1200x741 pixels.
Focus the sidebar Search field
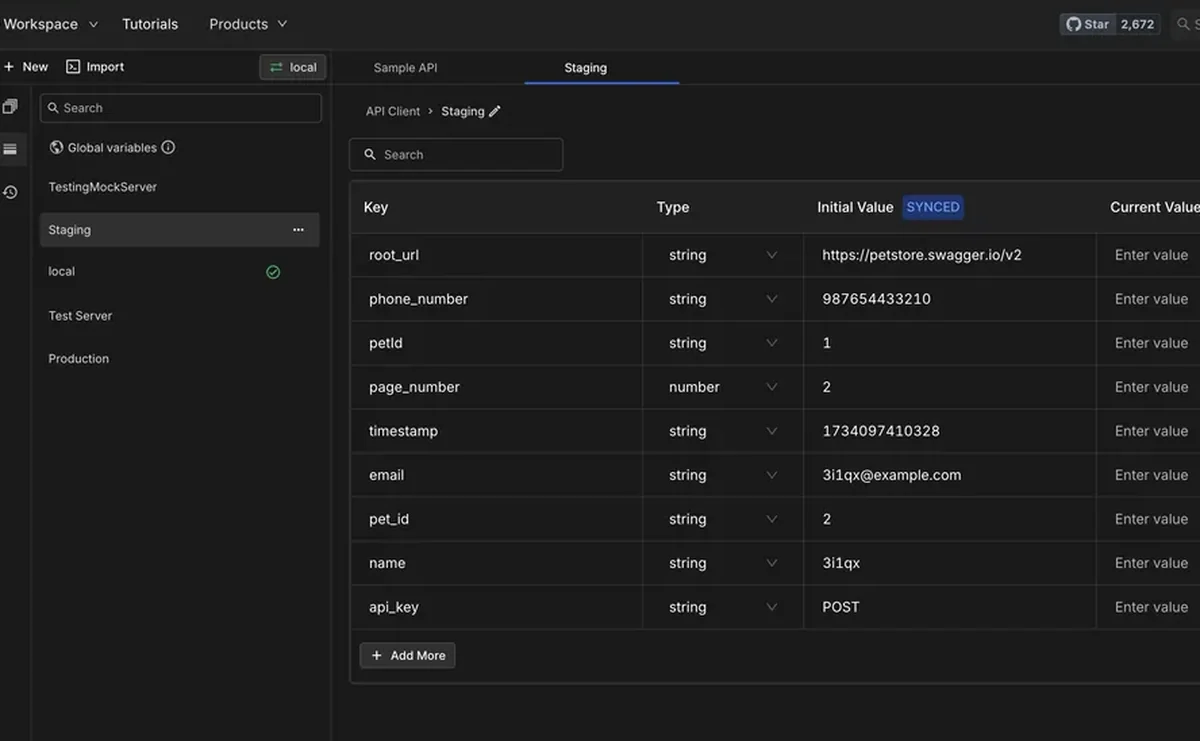[181, 108]
